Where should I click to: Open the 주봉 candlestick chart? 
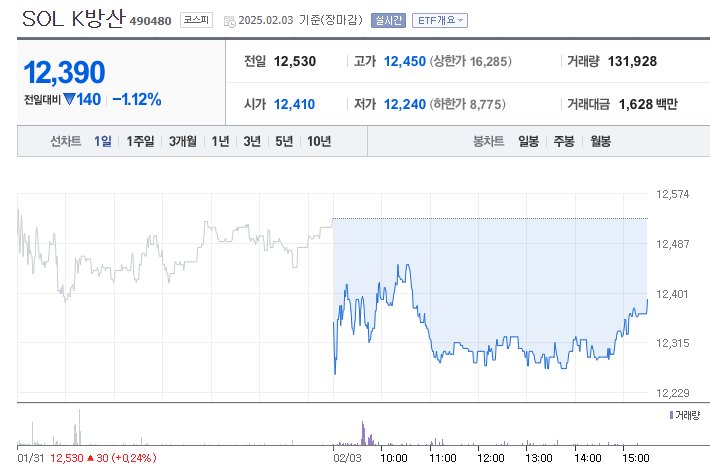click(564, 141)
